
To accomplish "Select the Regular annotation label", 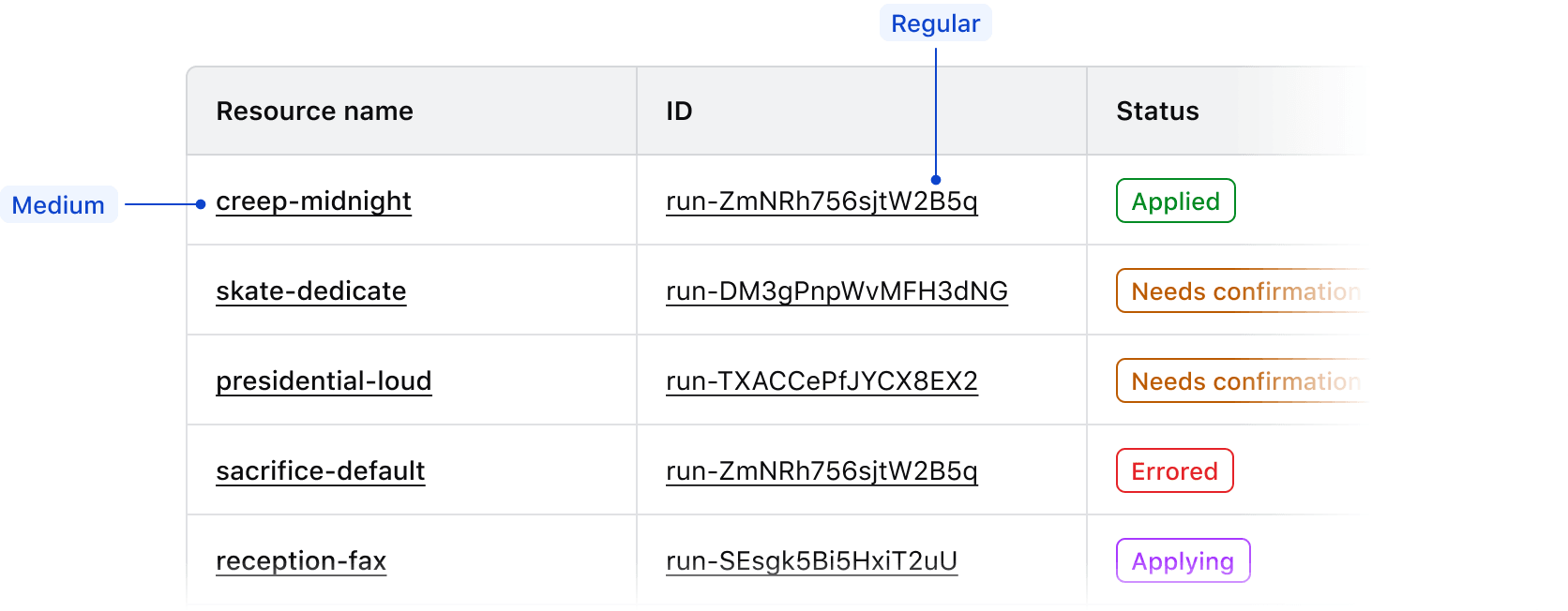I will [935, 22].
